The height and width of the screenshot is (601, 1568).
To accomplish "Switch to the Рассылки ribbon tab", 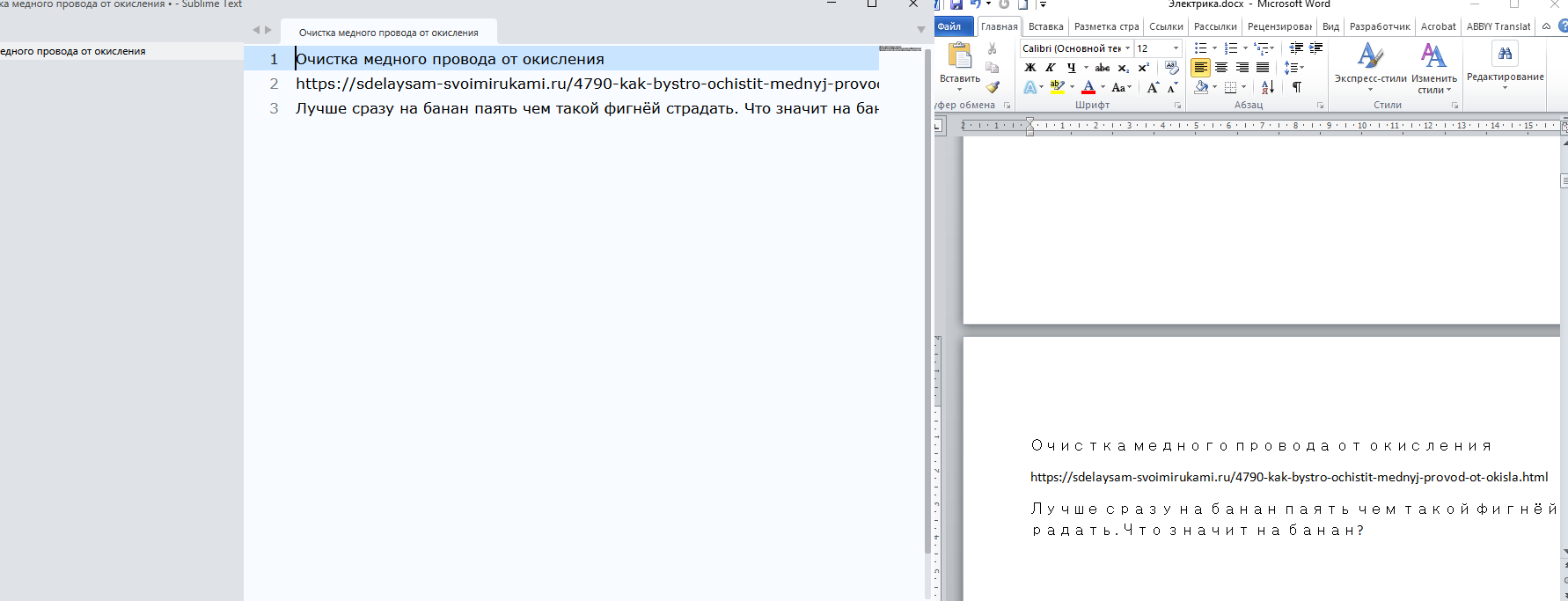I will coord(1215,26).
